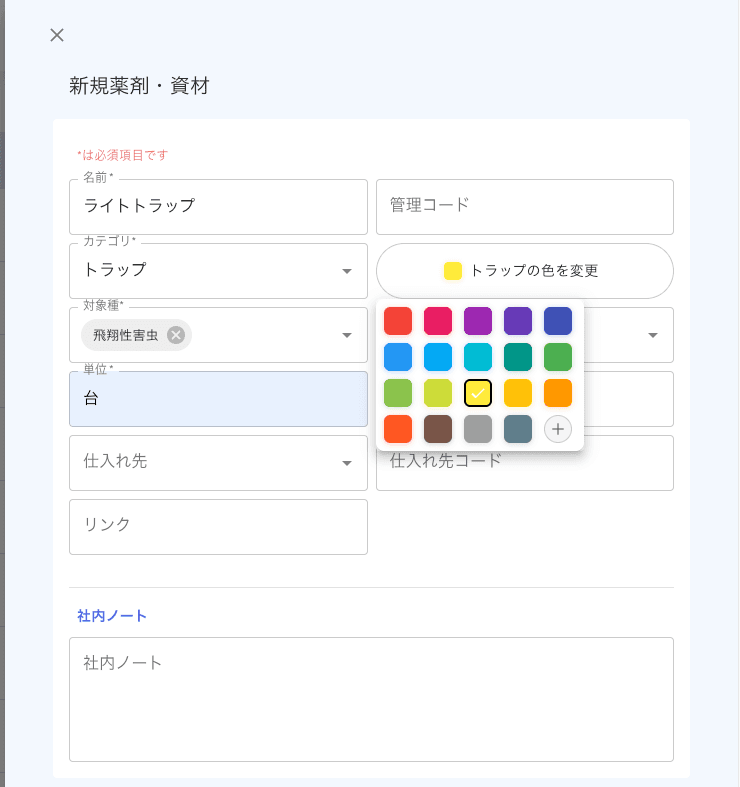
Task: Click the トラップの色を変更 button
Action: click(x=524, y=271)
